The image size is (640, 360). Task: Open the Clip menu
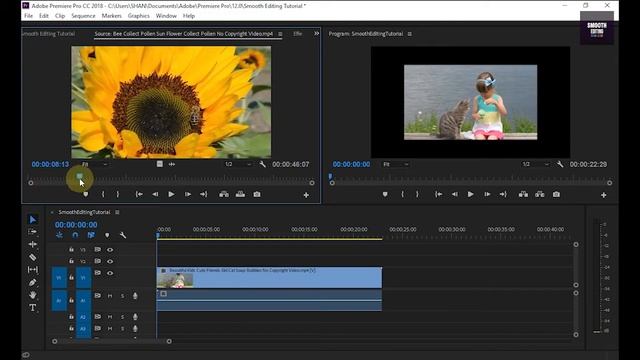[60, 16]
